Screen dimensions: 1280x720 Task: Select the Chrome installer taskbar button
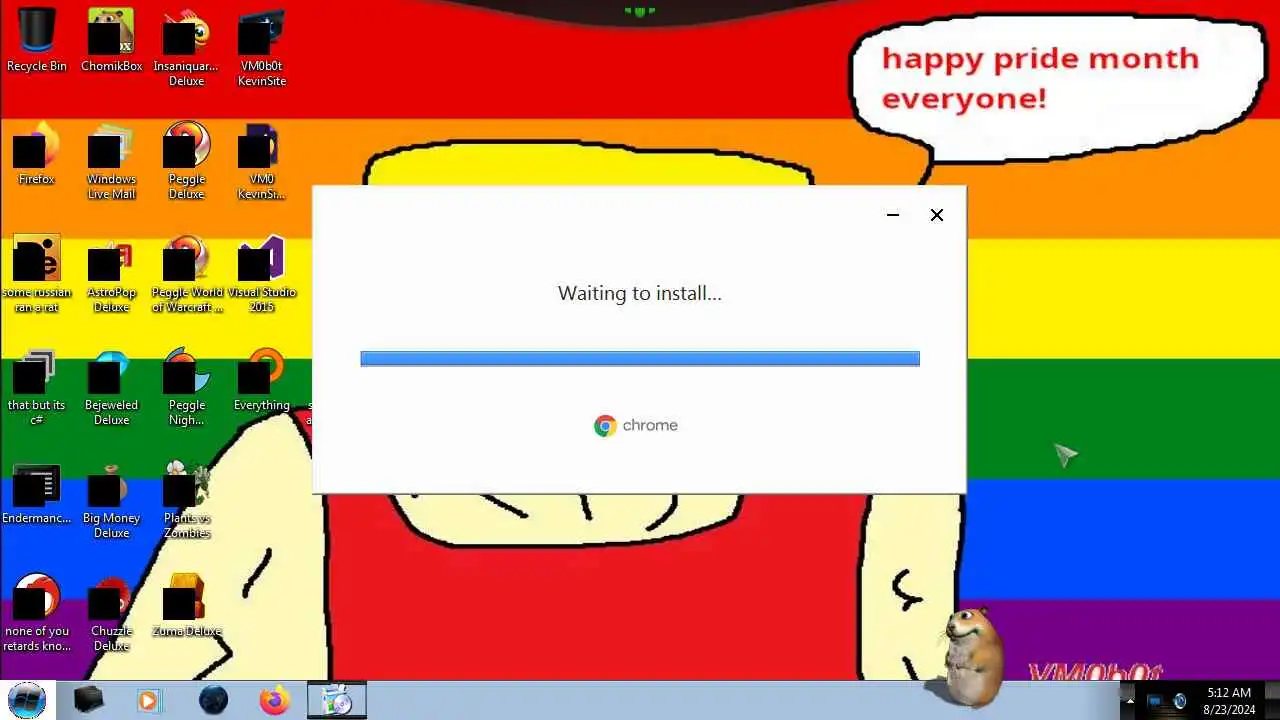tap(337, 701)
